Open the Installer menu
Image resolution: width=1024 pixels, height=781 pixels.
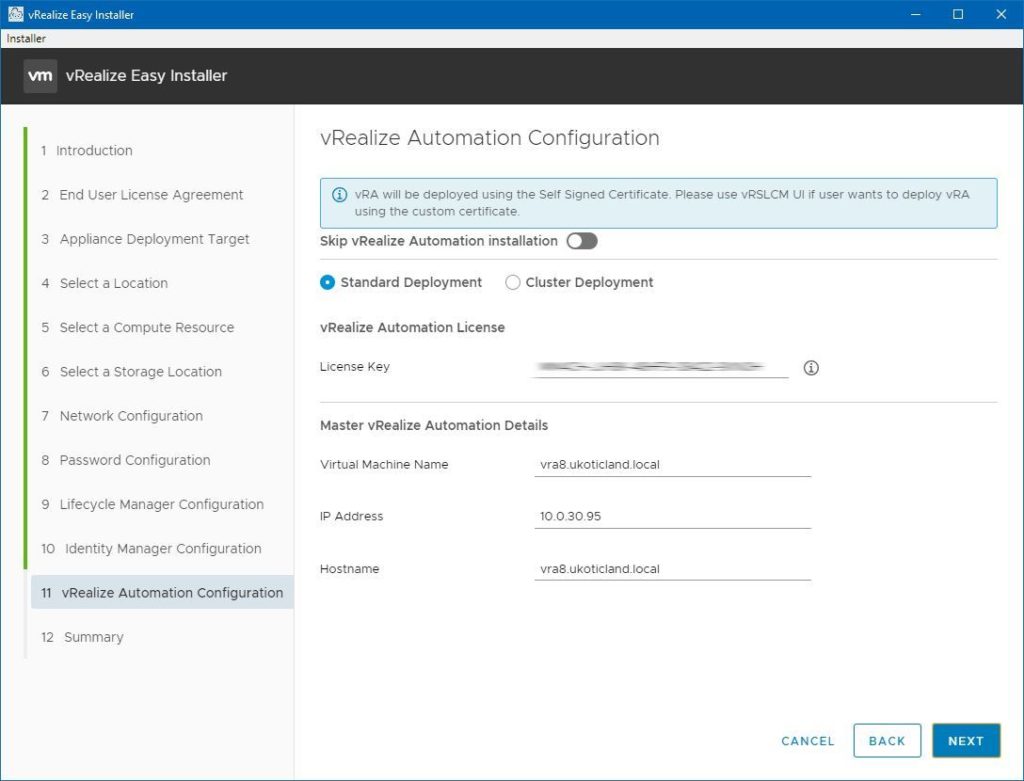[x=26, y=39]
